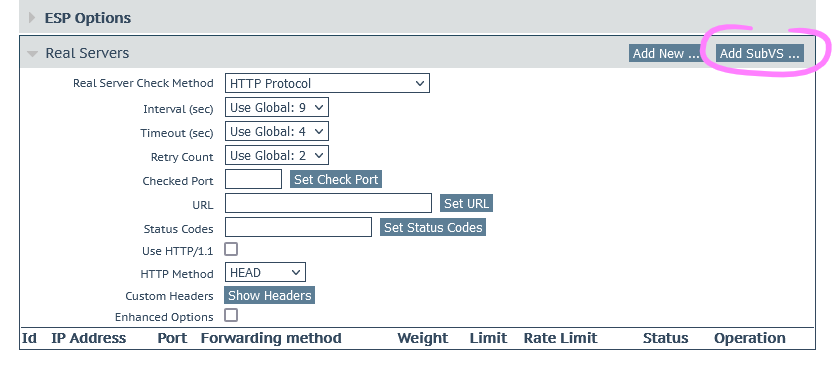Focus the Checked Port input field
This screenshot has height=378, width=837.
(x=253, y=179)
